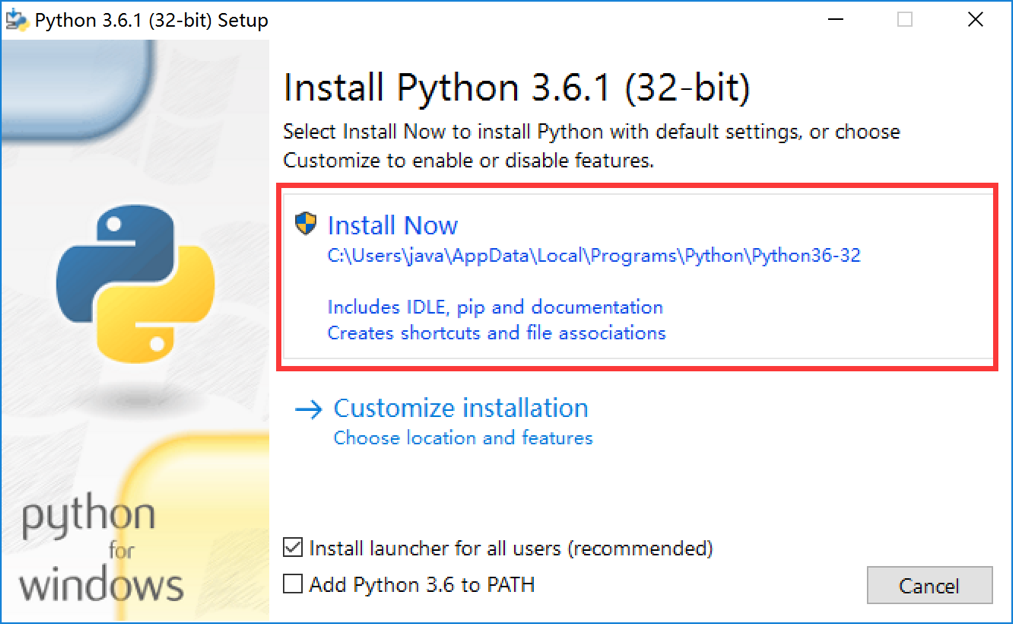Click the setup window title text
The width and height of the screenshot is (1013, 624).
click(150, 18)
